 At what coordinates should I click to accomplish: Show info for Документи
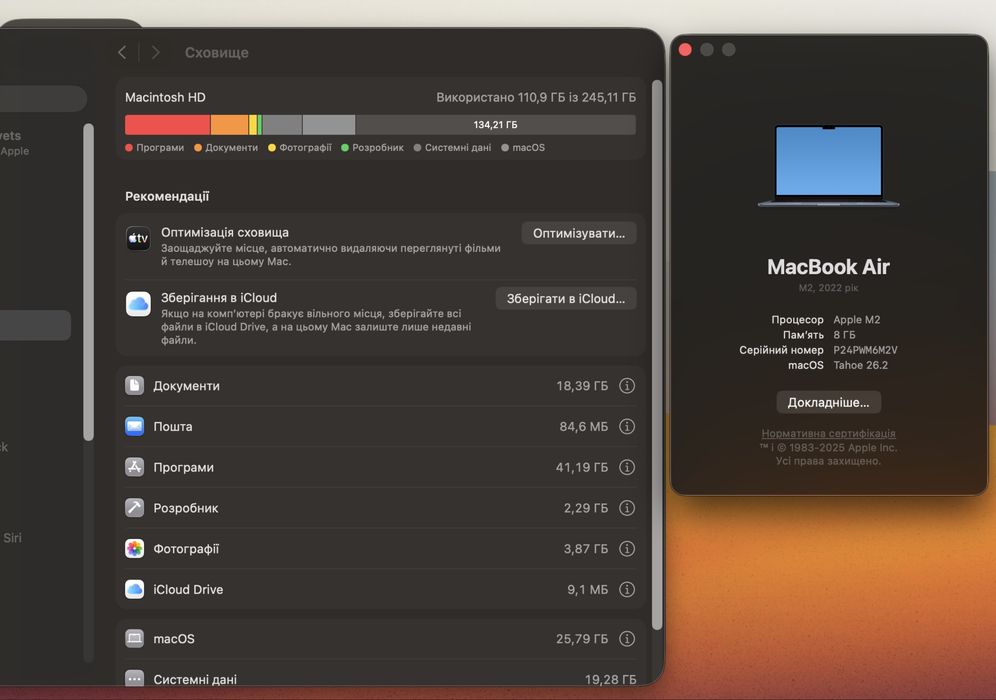627,386
